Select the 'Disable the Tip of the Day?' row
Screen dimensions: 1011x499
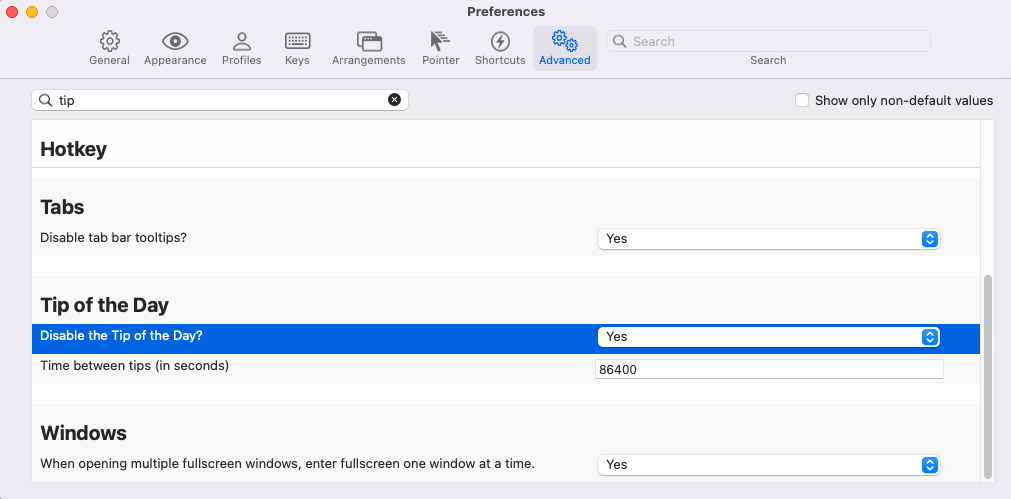(506, 338)
